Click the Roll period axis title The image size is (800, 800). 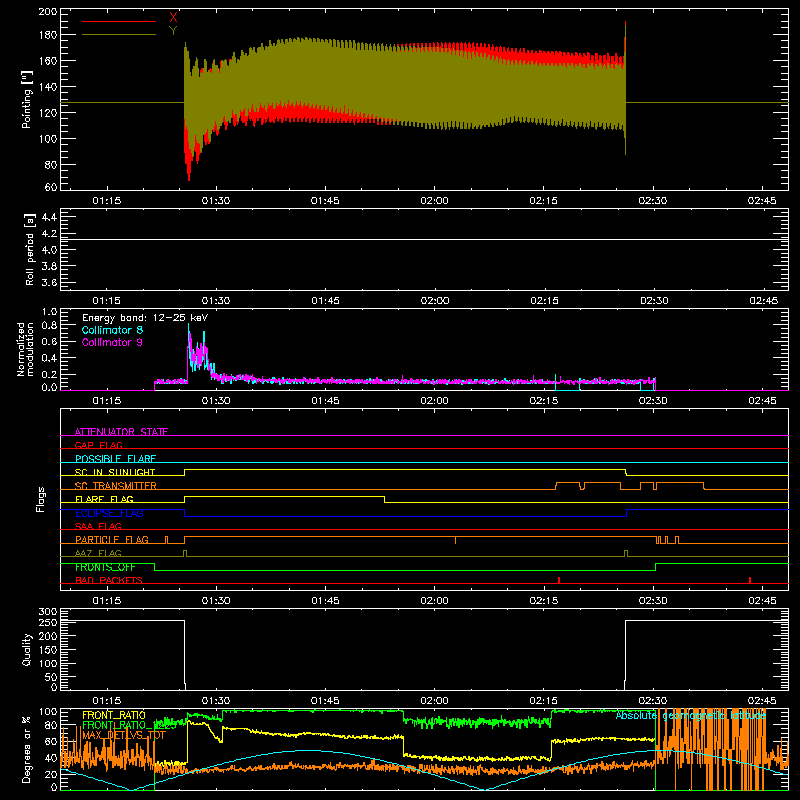[x=30, y=249]
